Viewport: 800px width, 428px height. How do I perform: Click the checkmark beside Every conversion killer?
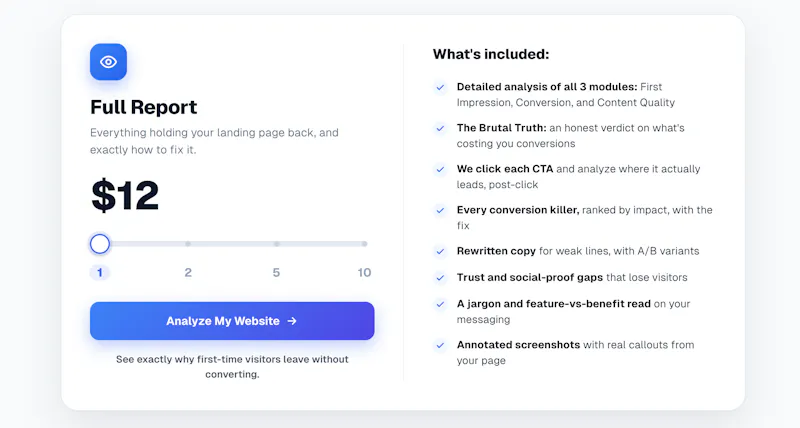coord(440,210)
